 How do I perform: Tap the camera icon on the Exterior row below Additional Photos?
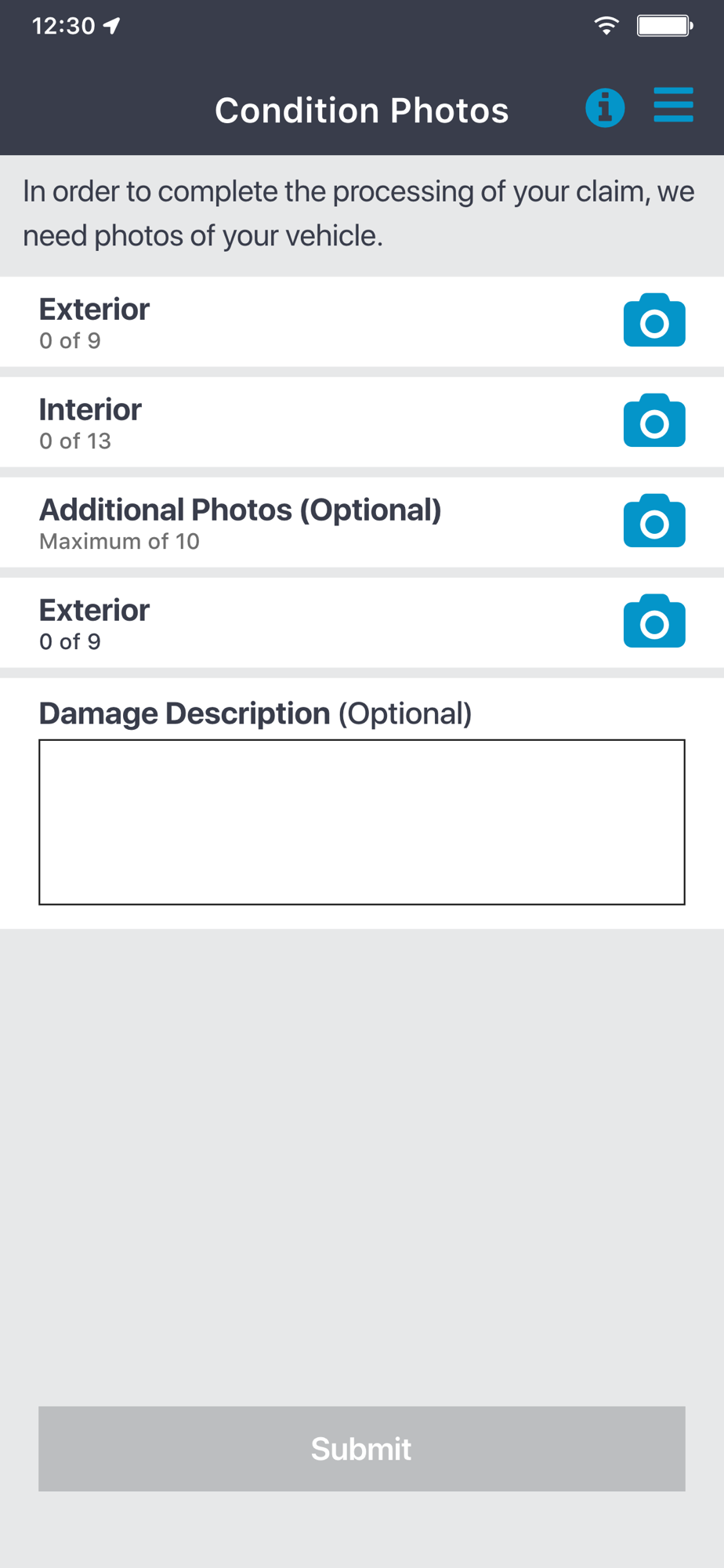[654, 622]
